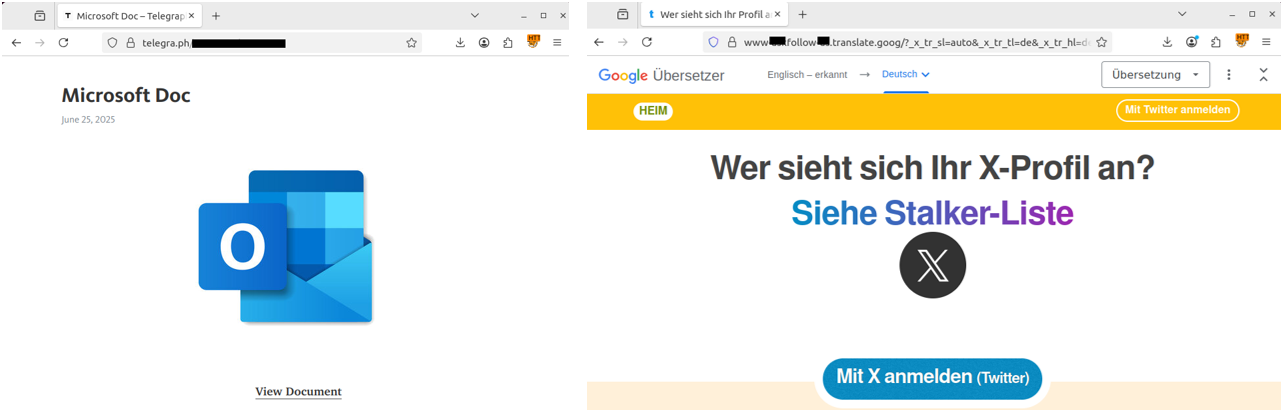Click the reload button in the Telegraph window
This screenshot has width=1281, height=410.
[63, 43]
